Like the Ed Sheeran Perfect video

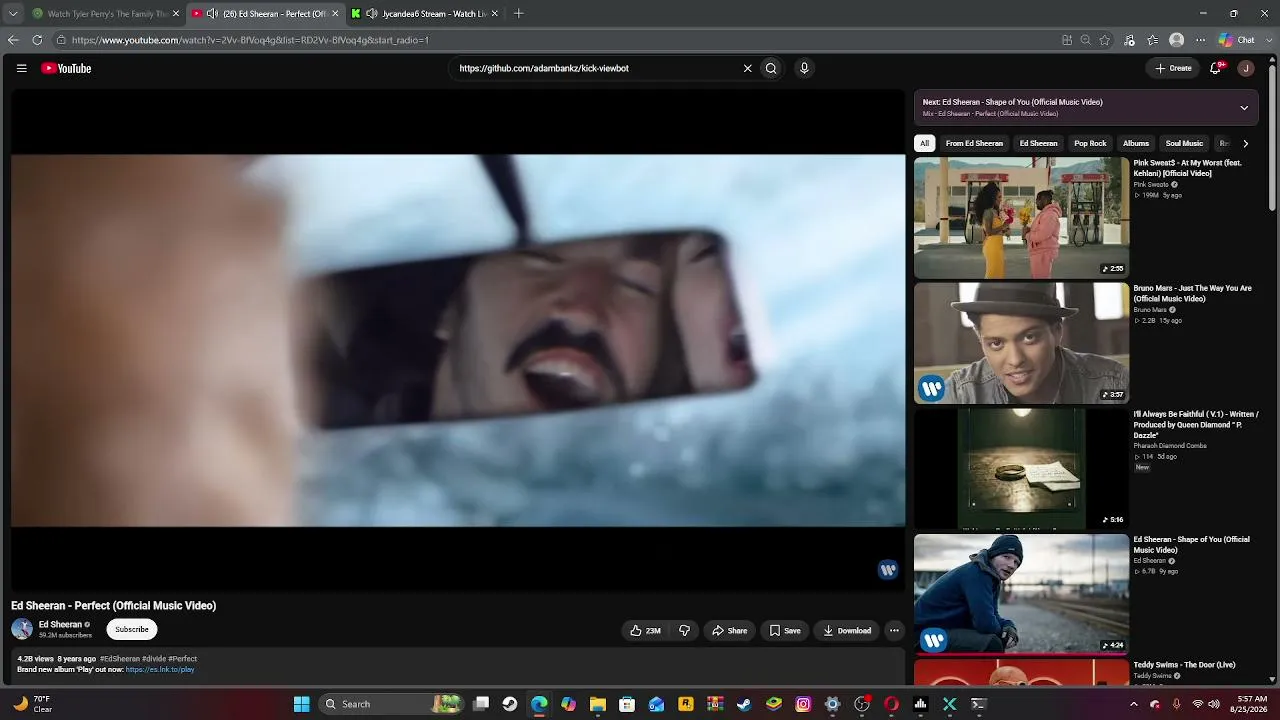pos(645,631)
